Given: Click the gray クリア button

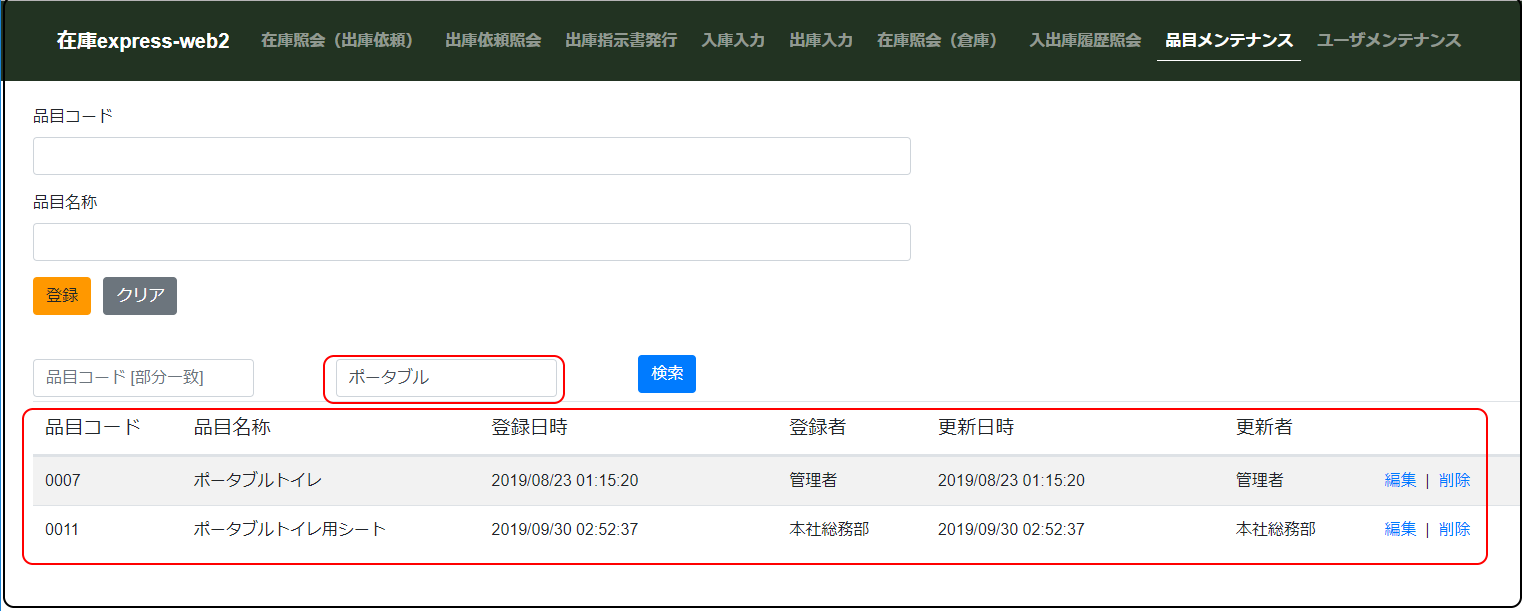Looking at the screenshot, I should coord(140,296).
